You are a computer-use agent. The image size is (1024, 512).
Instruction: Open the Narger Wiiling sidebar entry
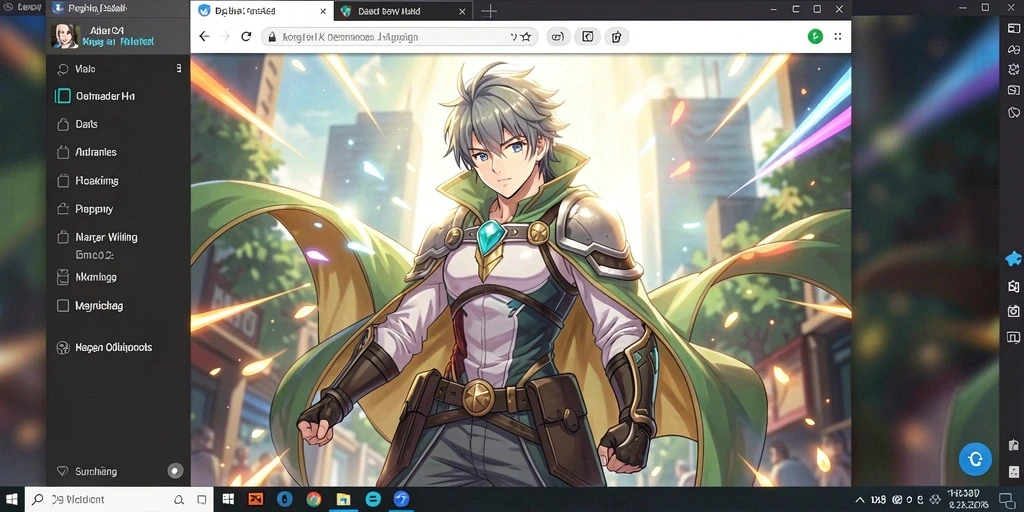point(106,237)
